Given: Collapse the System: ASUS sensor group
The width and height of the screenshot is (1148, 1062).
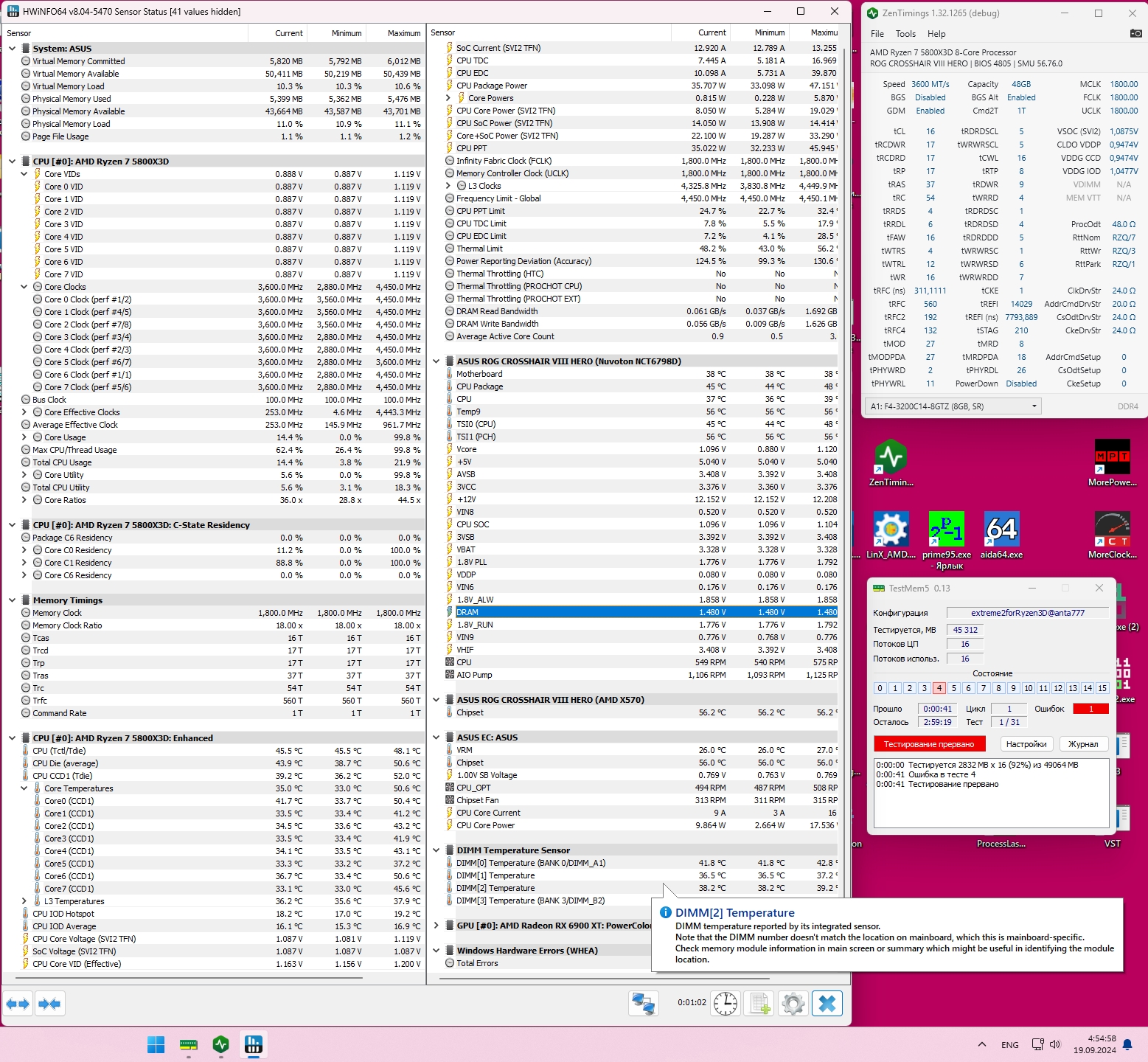Looking at the screenshot, I should click(12, 49).
